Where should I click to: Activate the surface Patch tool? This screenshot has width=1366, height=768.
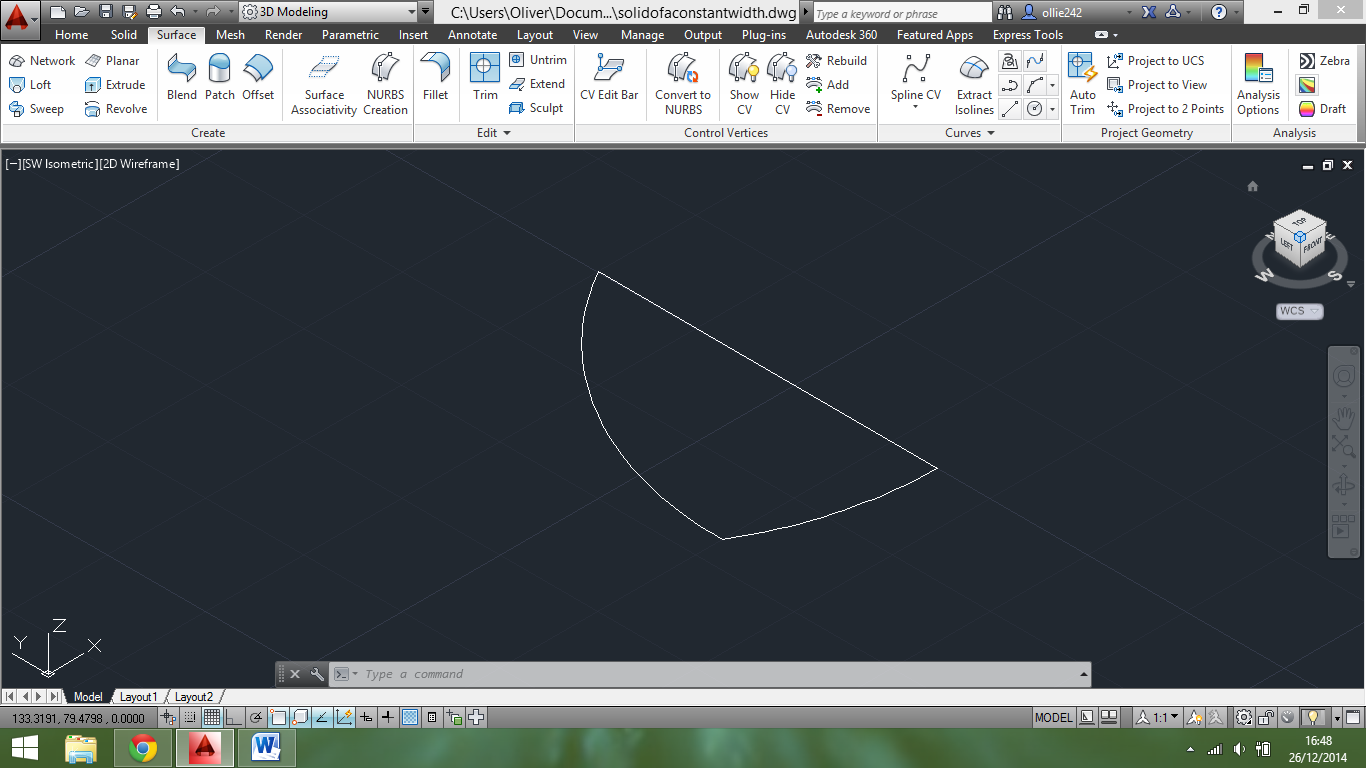pos(220,78)
